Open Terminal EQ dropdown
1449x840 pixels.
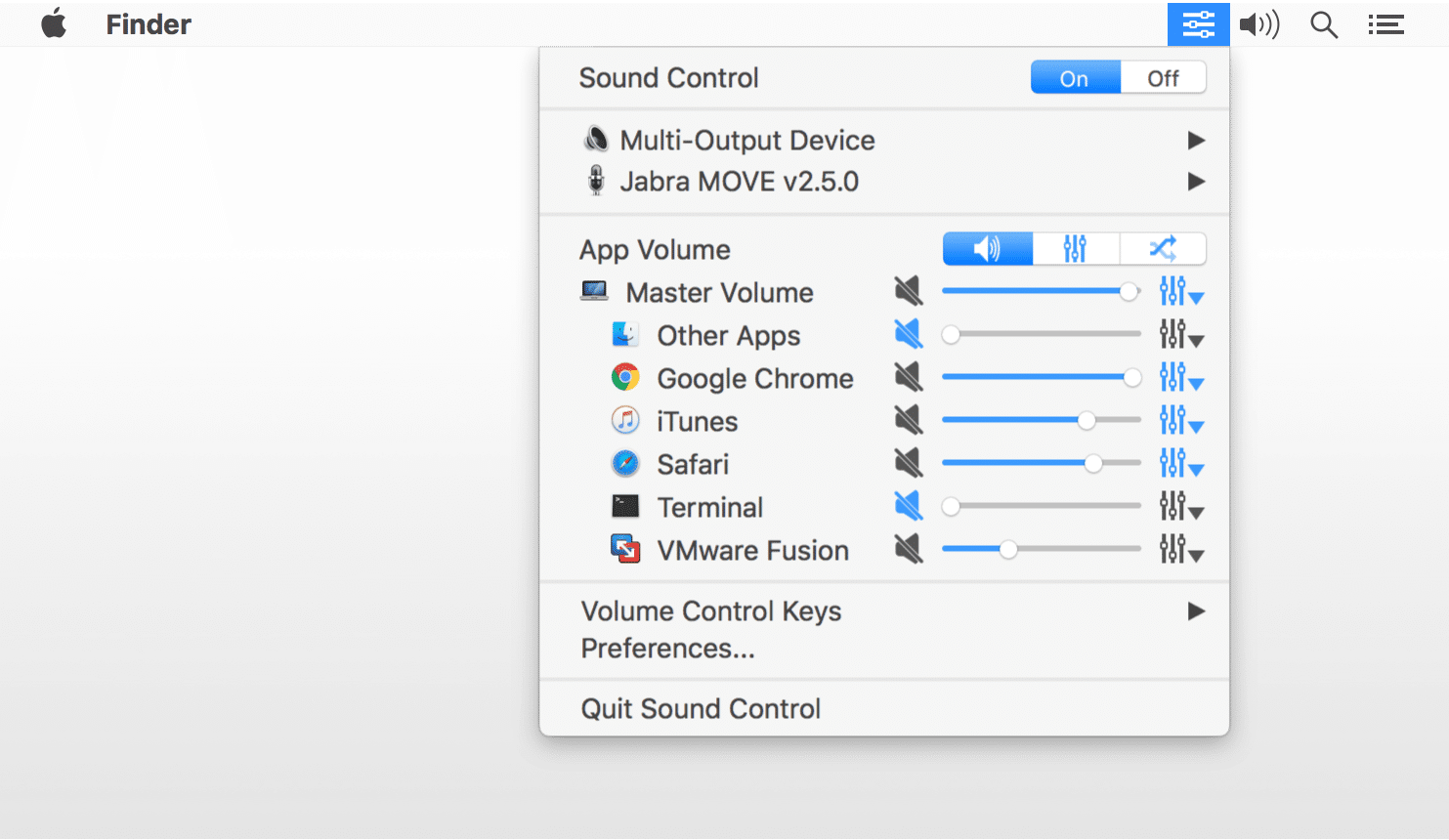[1181, 506]
